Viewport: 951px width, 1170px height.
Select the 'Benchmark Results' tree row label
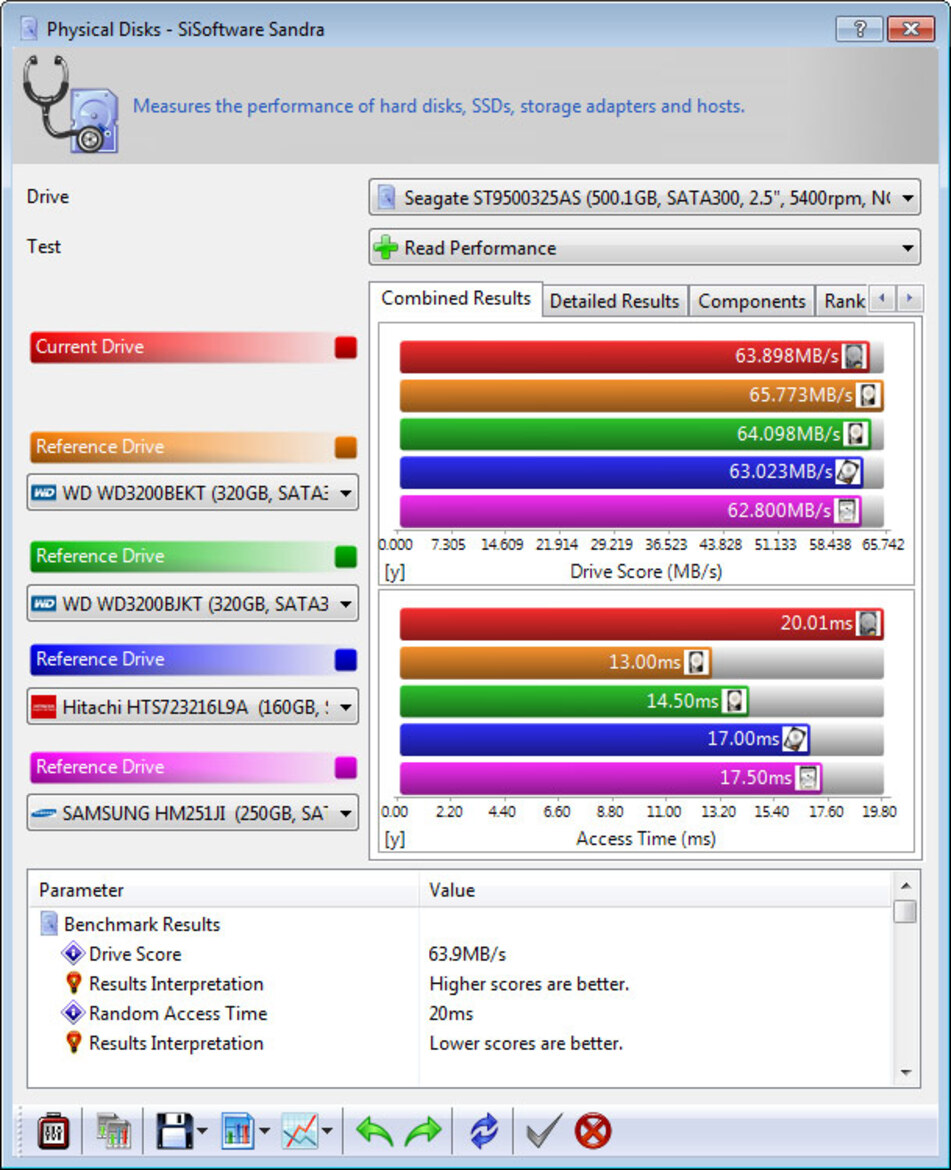(x=142, y=925)
